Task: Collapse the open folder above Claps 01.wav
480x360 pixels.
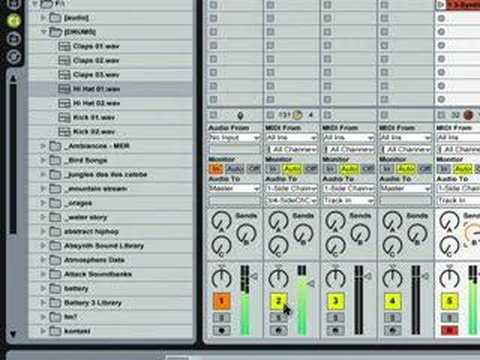Action: [43, 32]
